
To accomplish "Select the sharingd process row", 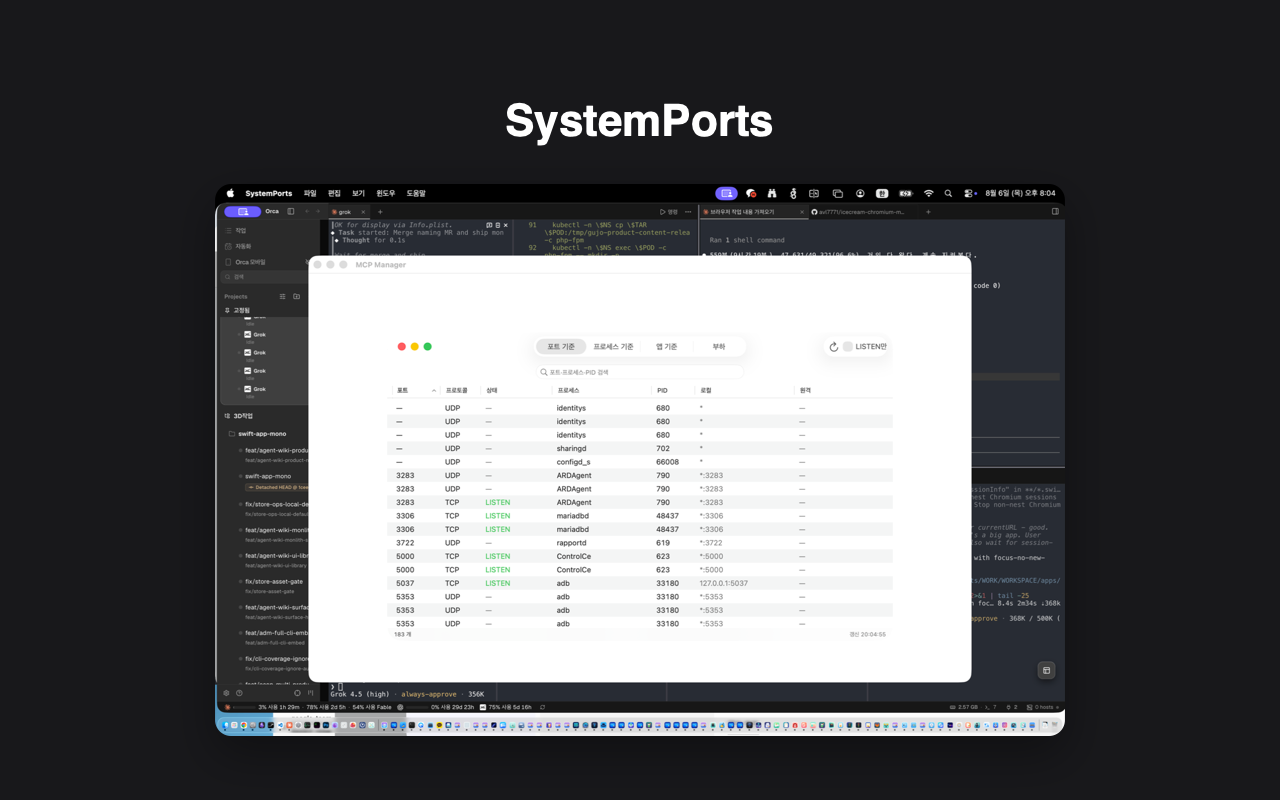I will (x=640, y=449).
